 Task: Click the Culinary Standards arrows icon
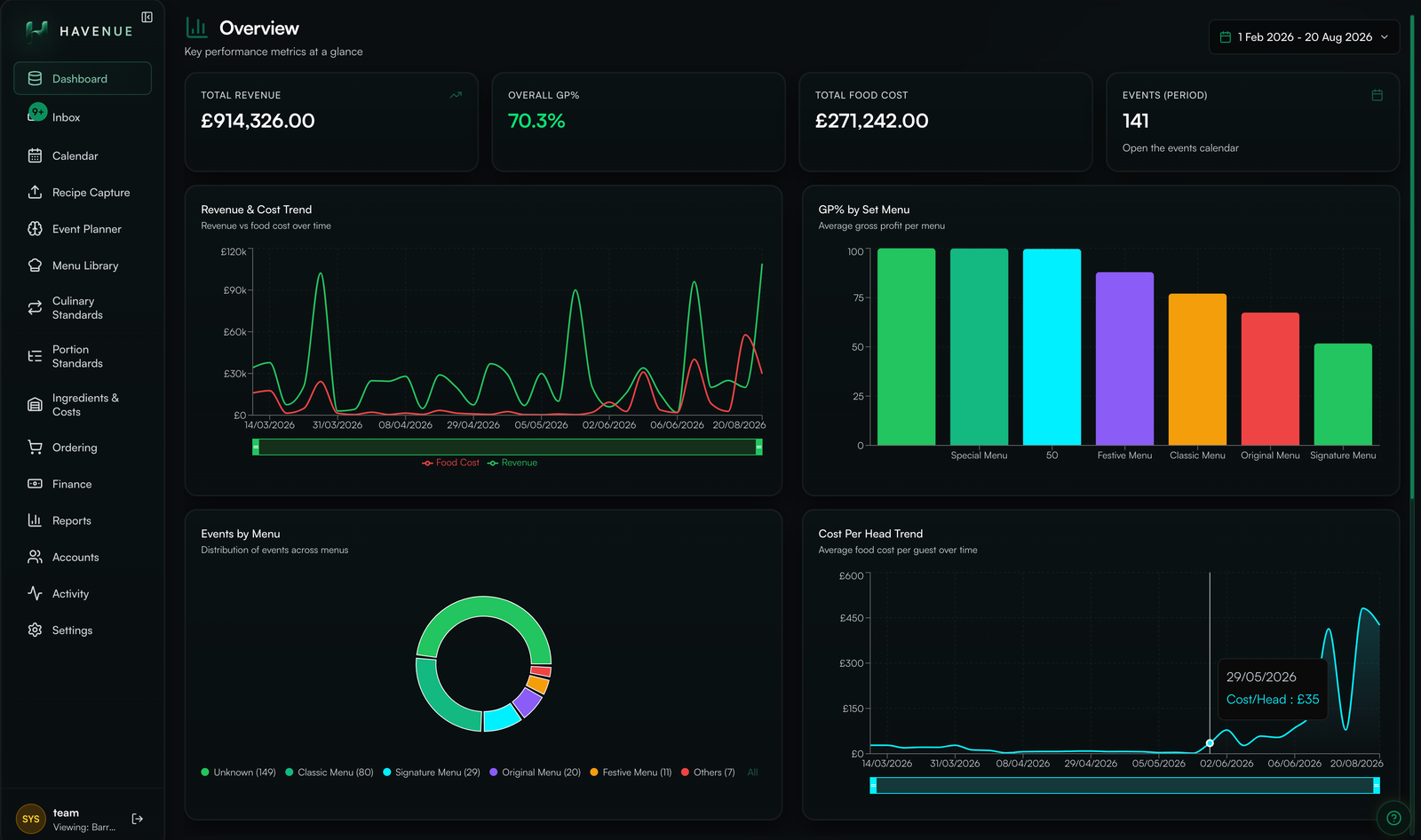point(35,307)
